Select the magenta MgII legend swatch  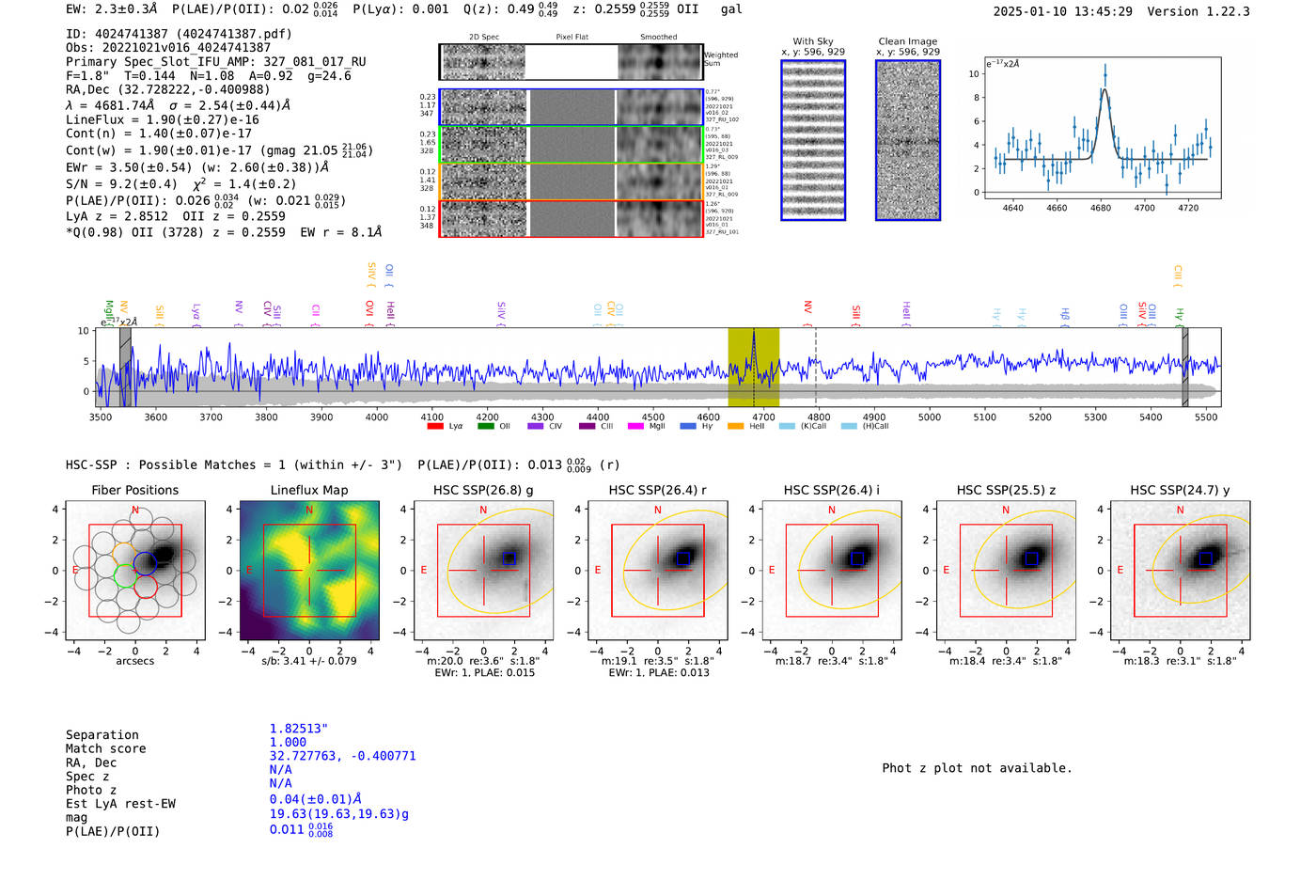(x=635, y=426)
